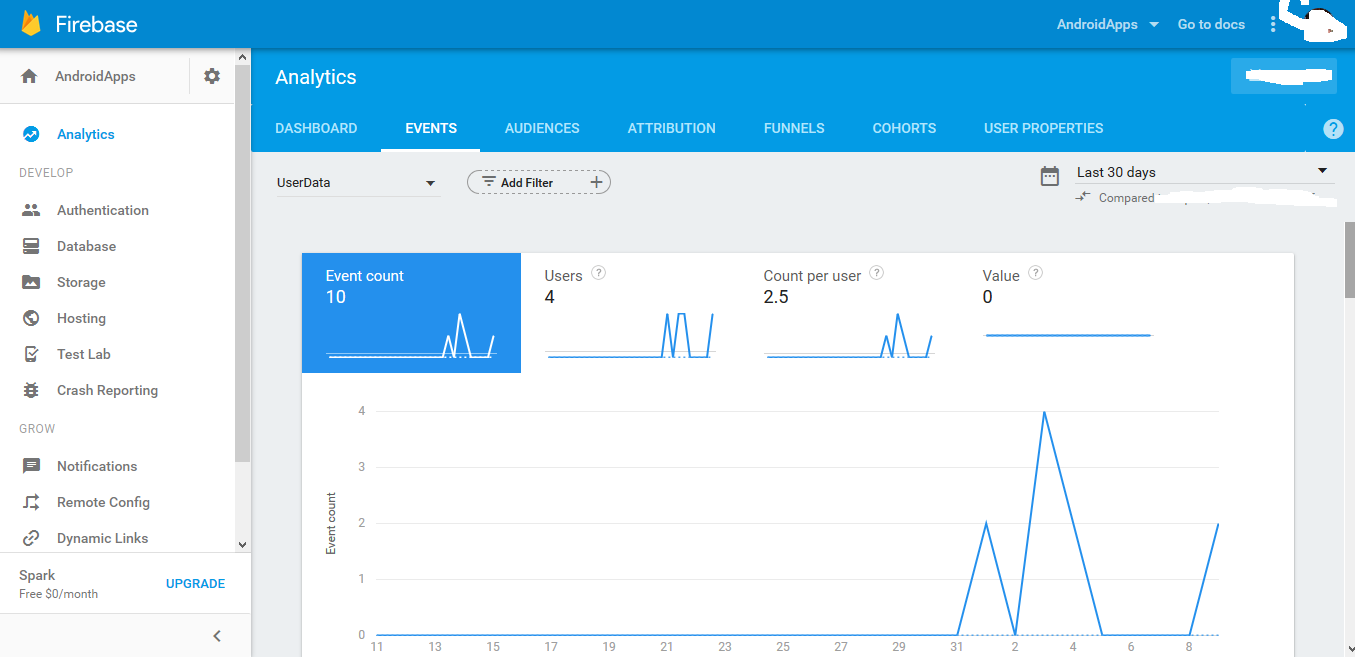Viewport: 1355px width, 657px height.
Task: Collapse the sidebar with left chevron
Action: tap(217, 636)
